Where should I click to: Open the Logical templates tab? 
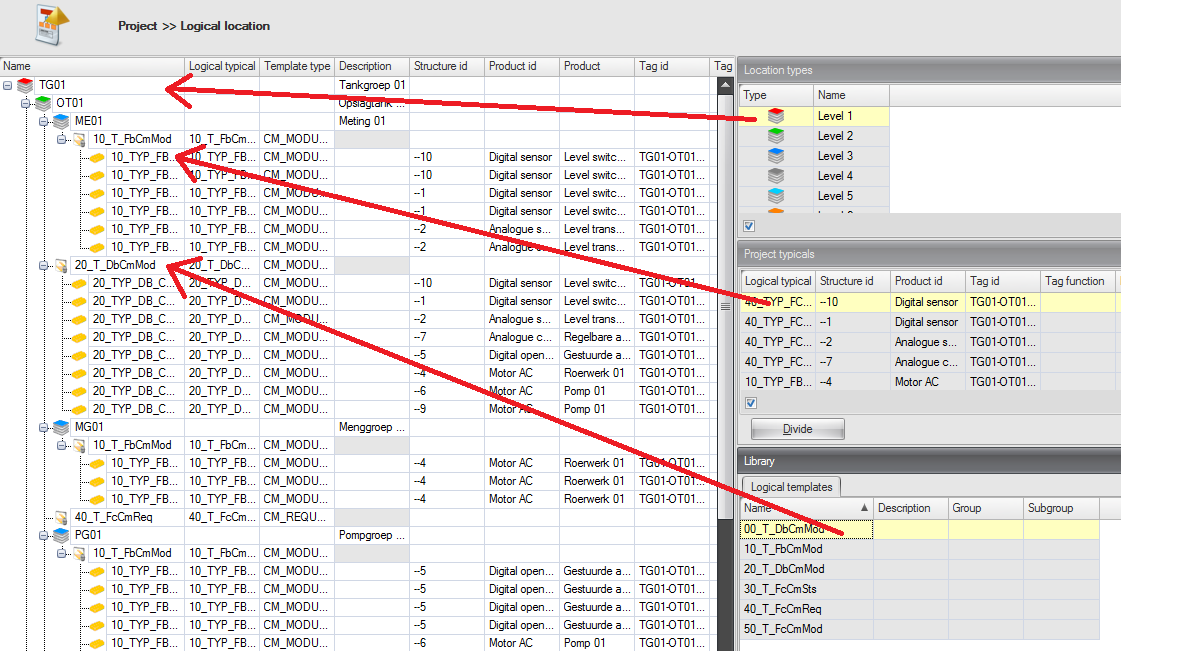790,487
